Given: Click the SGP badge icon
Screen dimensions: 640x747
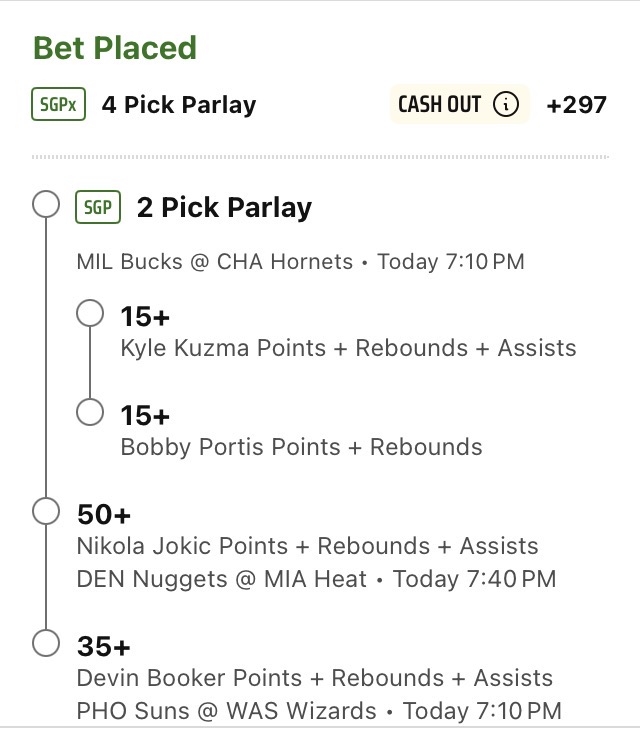Looking at the screenshot, I should [98, 207].
